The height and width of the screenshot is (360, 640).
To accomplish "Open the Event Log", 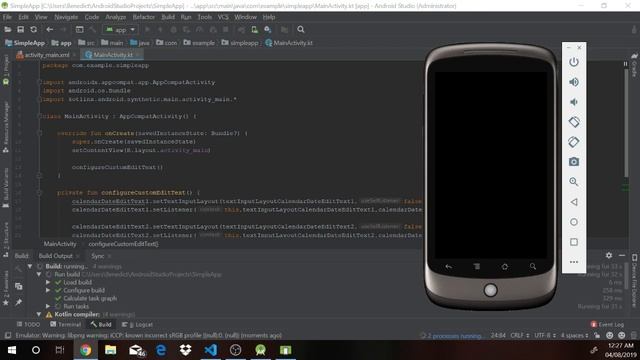I will point(607,324).
